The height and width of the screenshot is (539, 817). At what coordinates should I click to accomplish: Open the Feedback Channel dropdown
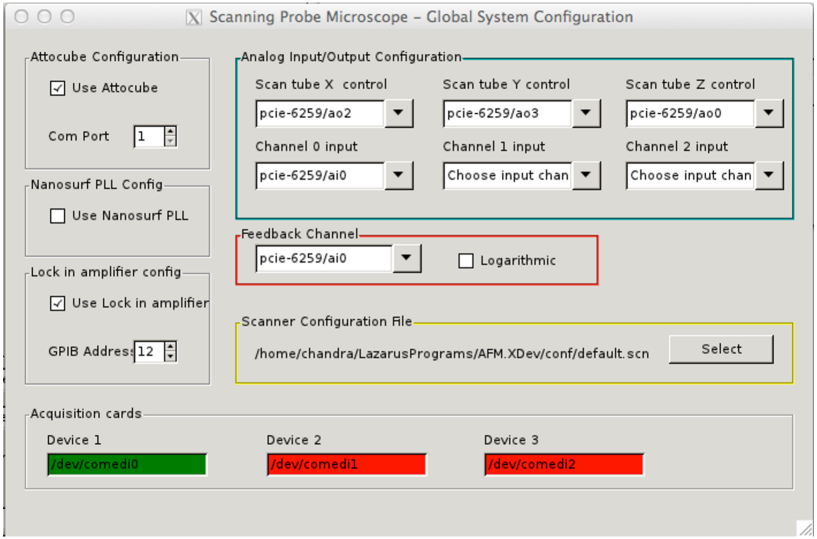406,259
